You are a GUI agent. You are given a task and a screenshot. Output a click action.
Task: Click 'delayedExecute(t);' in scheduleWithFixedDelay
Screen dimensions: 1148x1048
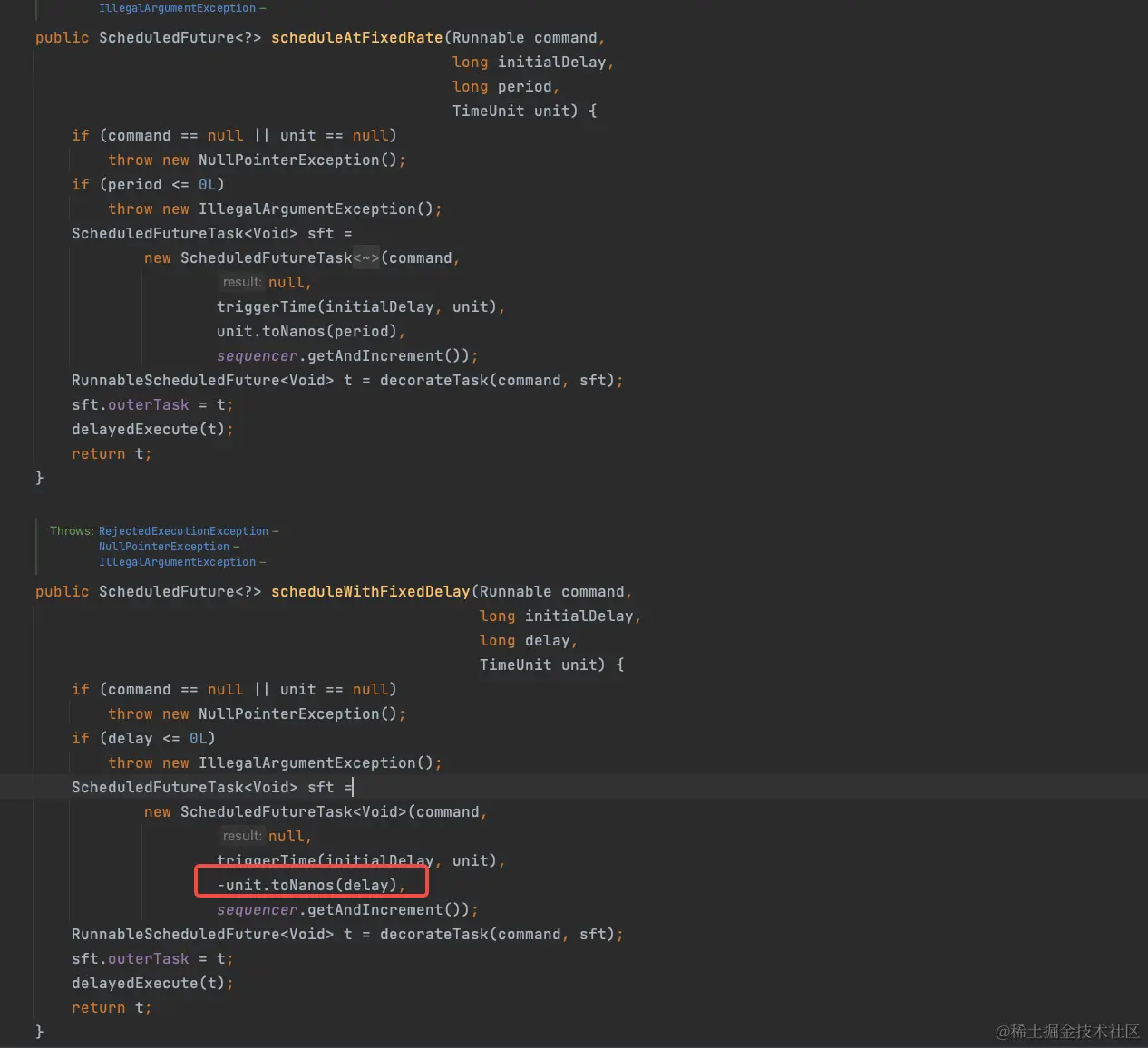[152, 984]
